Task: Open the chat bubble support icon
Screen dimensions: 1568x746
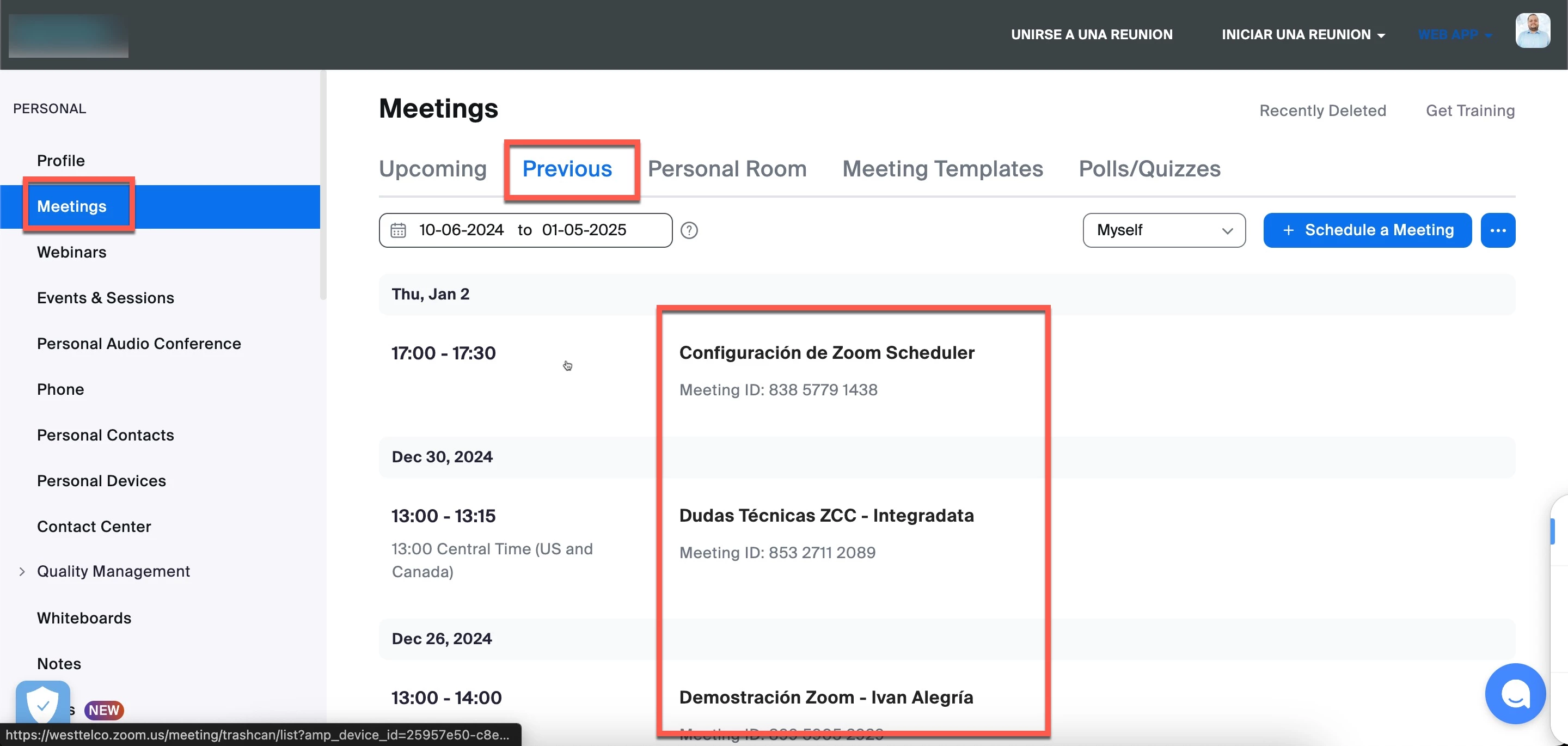Action: 1515,693
